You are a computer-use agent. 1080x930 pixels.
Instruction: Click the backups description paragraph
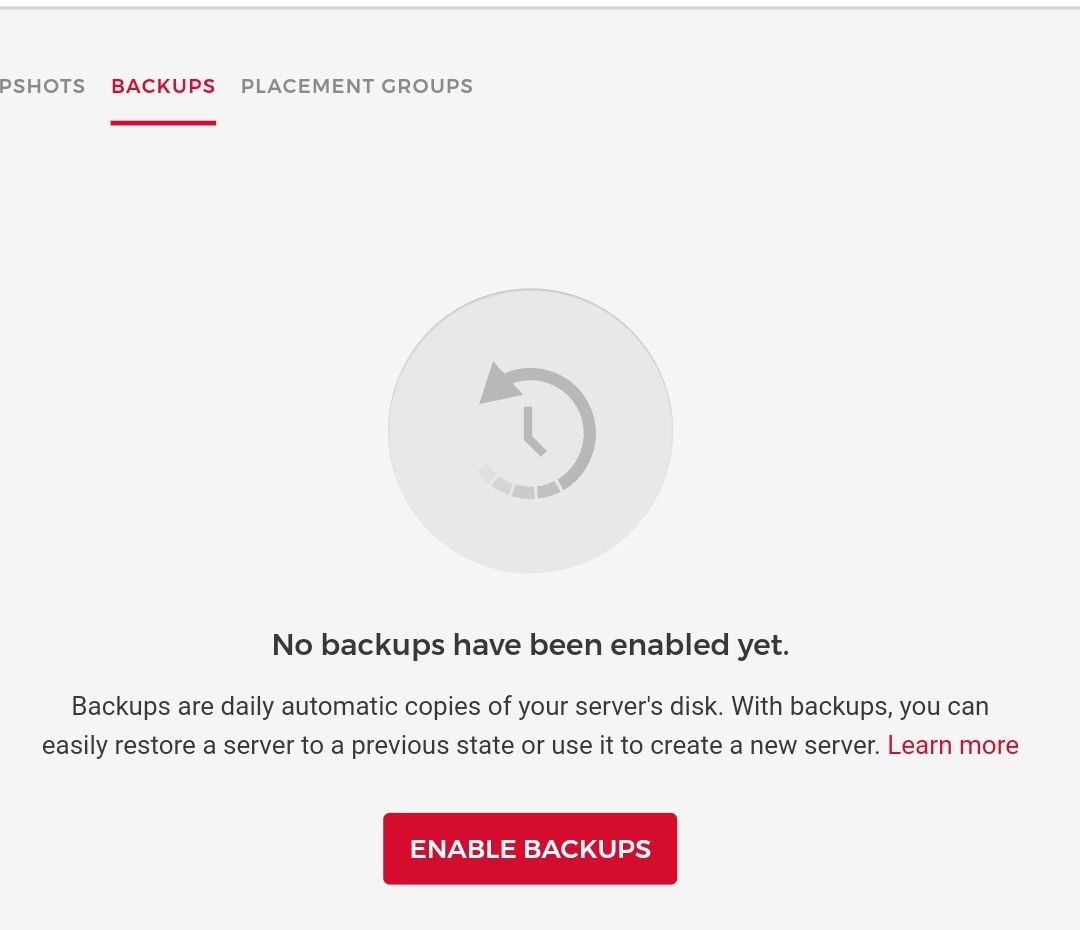point(530,726)
